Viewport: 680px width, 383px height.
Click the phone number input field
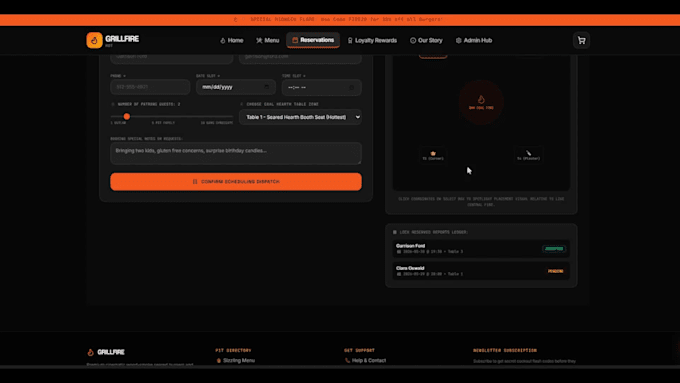tap(150, 87)
